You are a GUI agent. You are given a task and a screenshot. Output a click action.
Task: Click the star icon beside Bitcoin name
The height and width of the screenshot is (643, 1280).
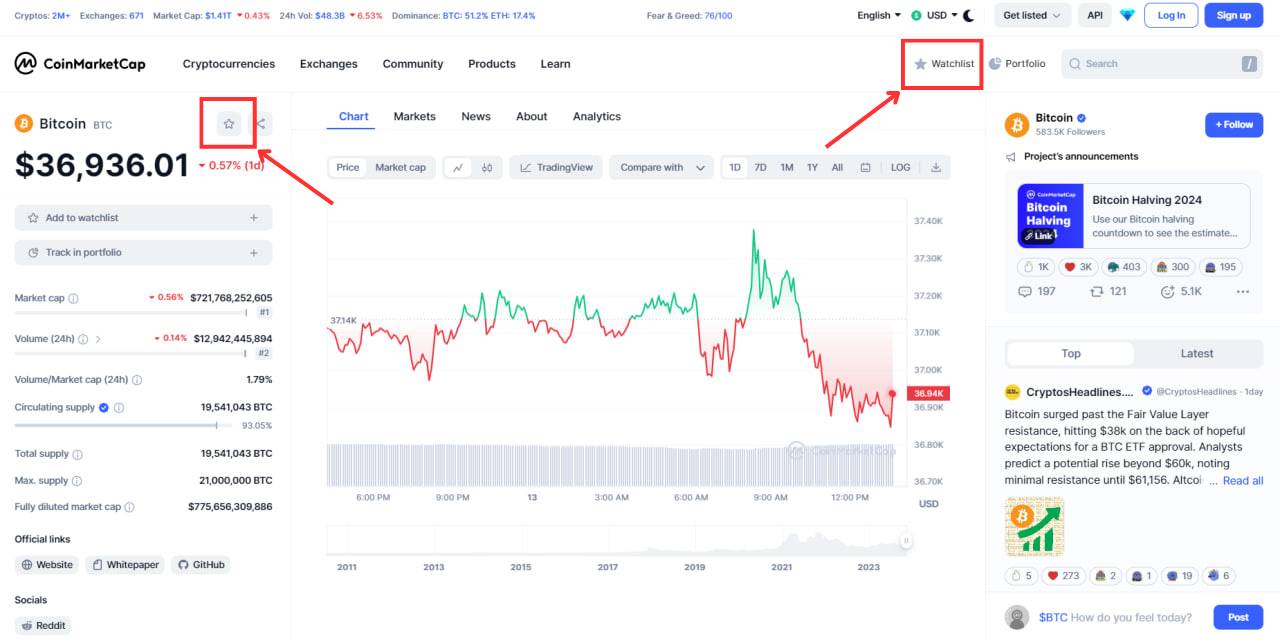229,124
